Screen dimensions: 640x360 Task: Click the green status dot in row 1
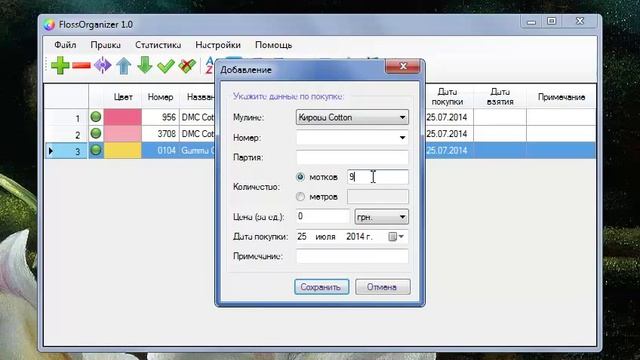coord(96,117)
